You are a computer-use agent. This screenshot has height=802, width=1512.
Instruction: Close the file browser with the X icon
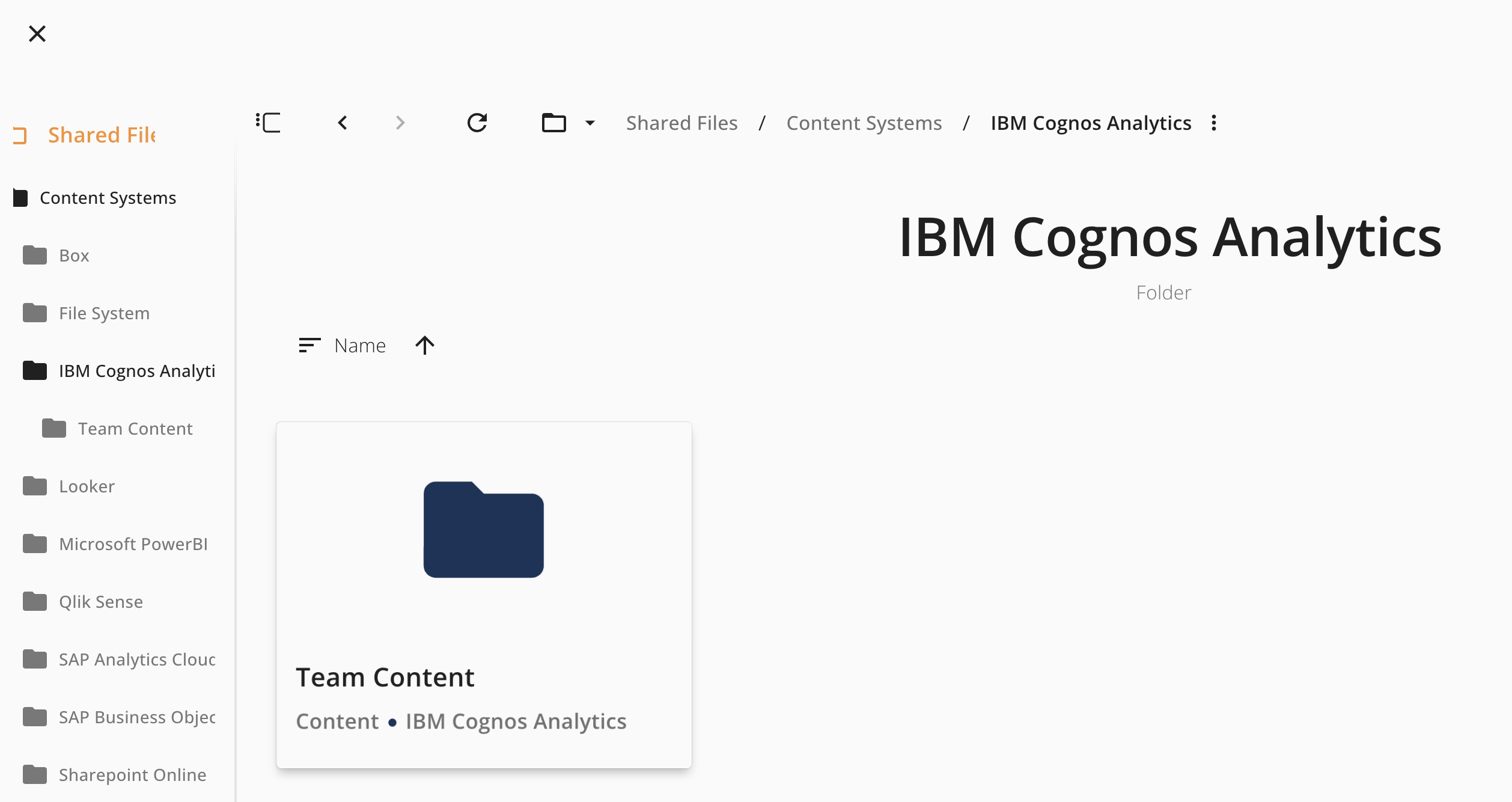point(37,34)
